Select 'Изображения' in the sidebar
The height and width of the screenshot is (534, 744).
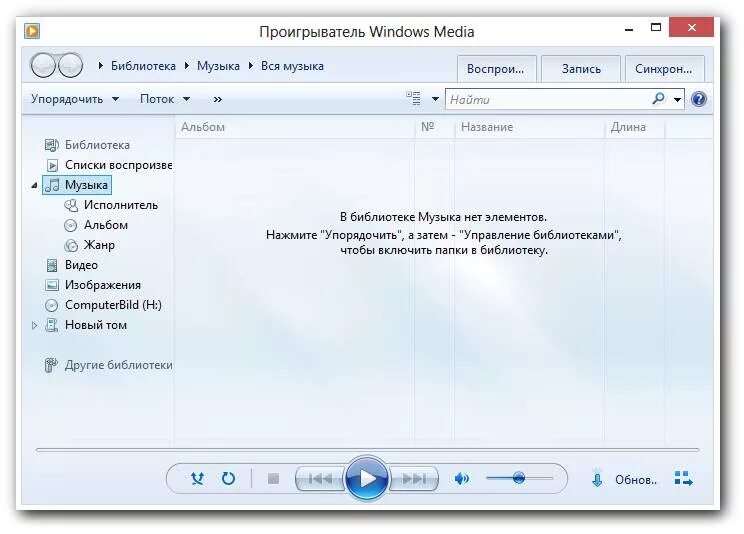click(x=103, y=285)
